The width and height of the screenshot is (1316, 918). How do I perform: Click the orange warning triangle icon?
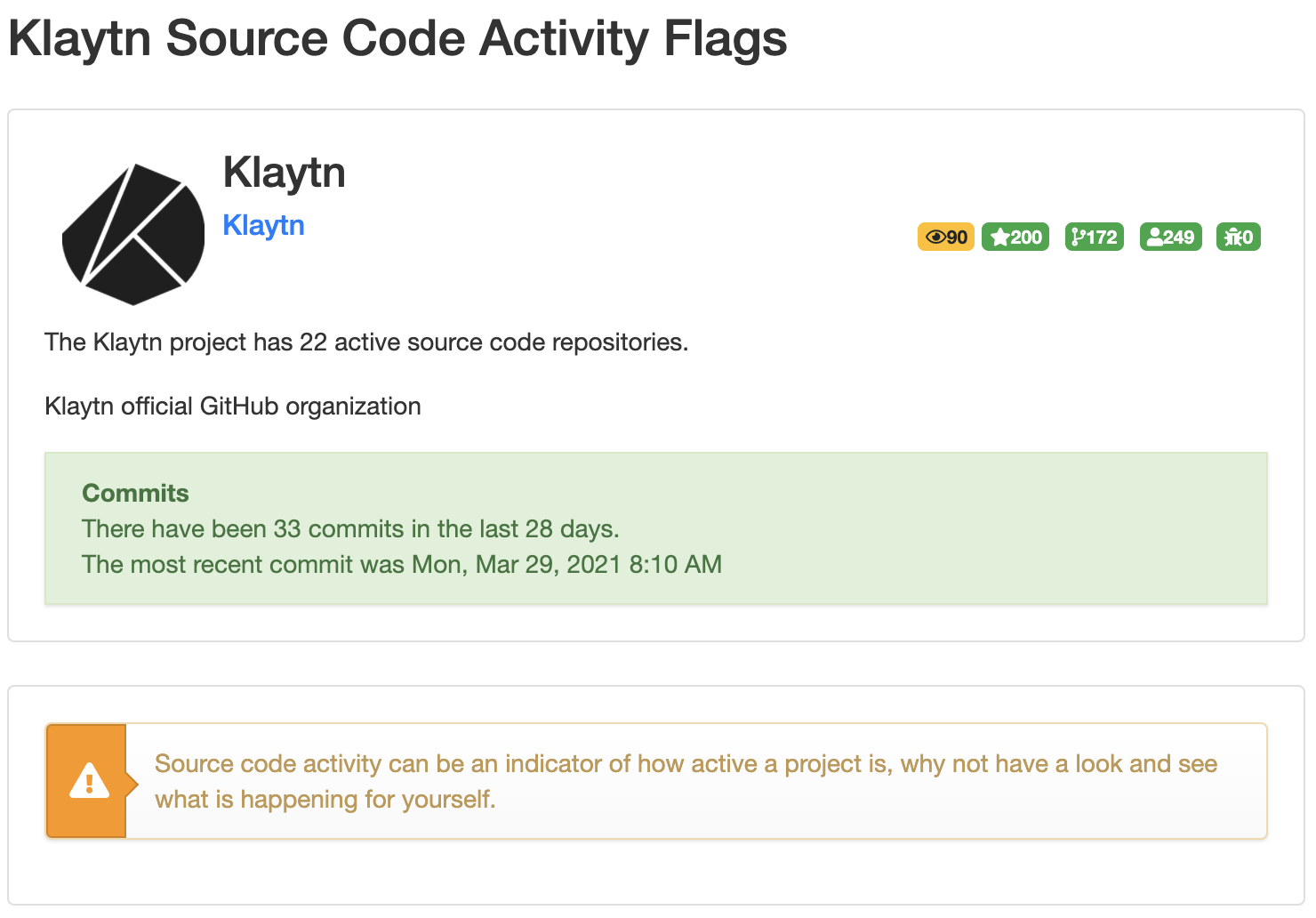(89, 781)
